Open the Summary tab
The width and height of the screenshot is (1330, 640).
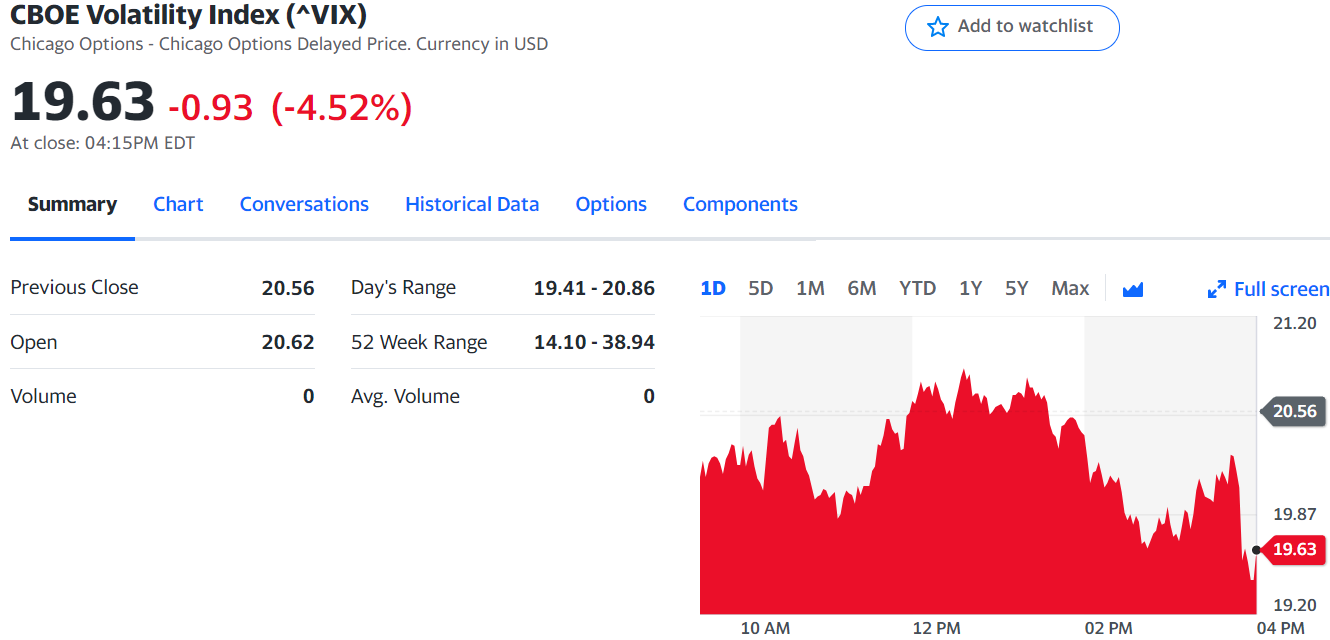coord(72,204)
